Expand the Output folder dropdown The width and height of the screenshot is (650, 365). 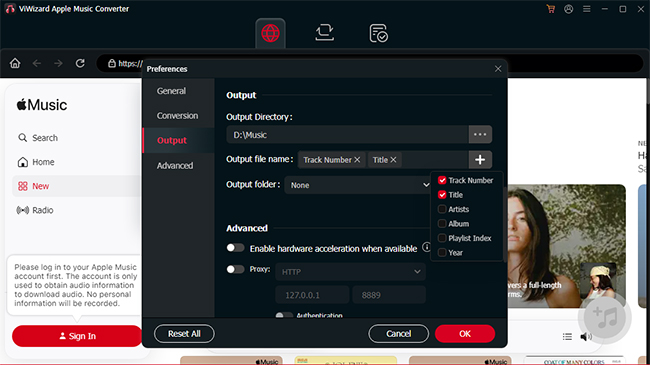point(359,185)
